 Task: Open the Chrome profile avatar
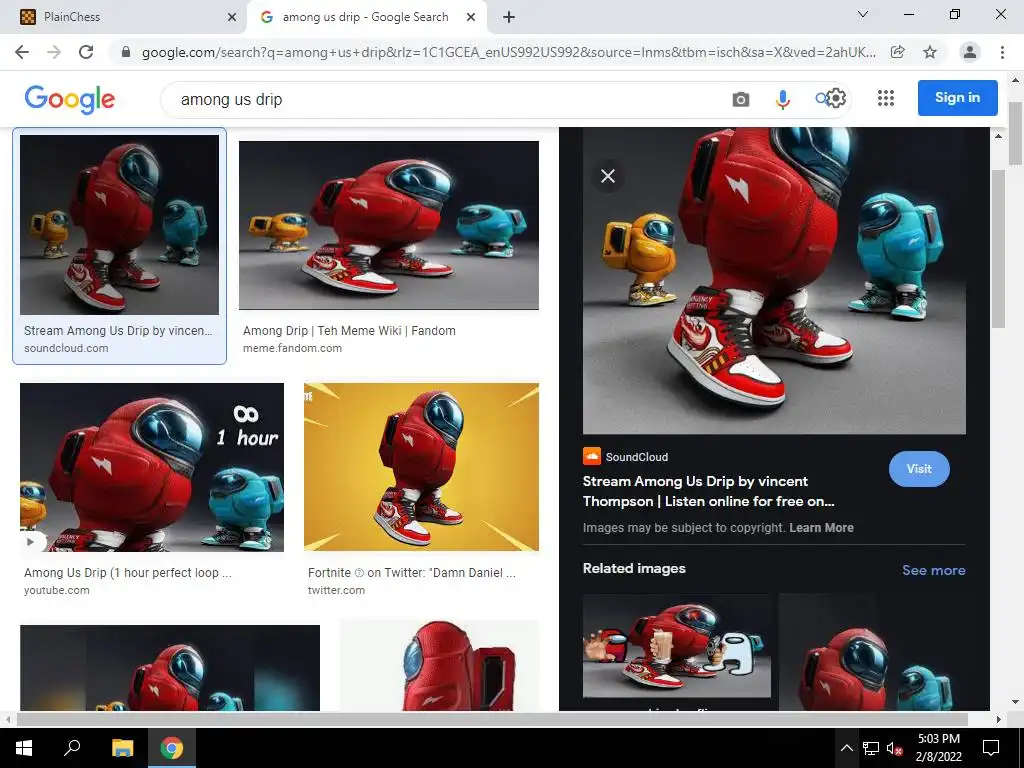point(970,52)
